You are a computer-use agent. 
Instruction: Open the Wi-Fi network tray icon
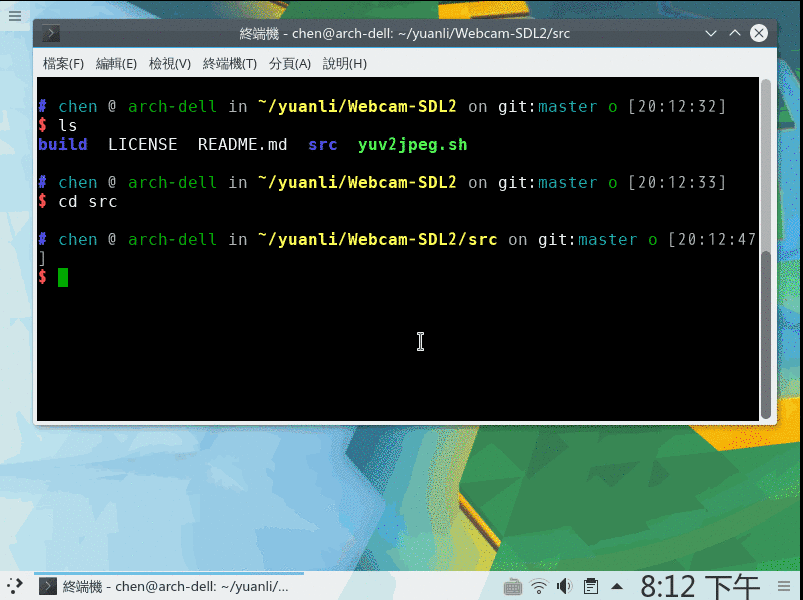click(x=539, y=587)
